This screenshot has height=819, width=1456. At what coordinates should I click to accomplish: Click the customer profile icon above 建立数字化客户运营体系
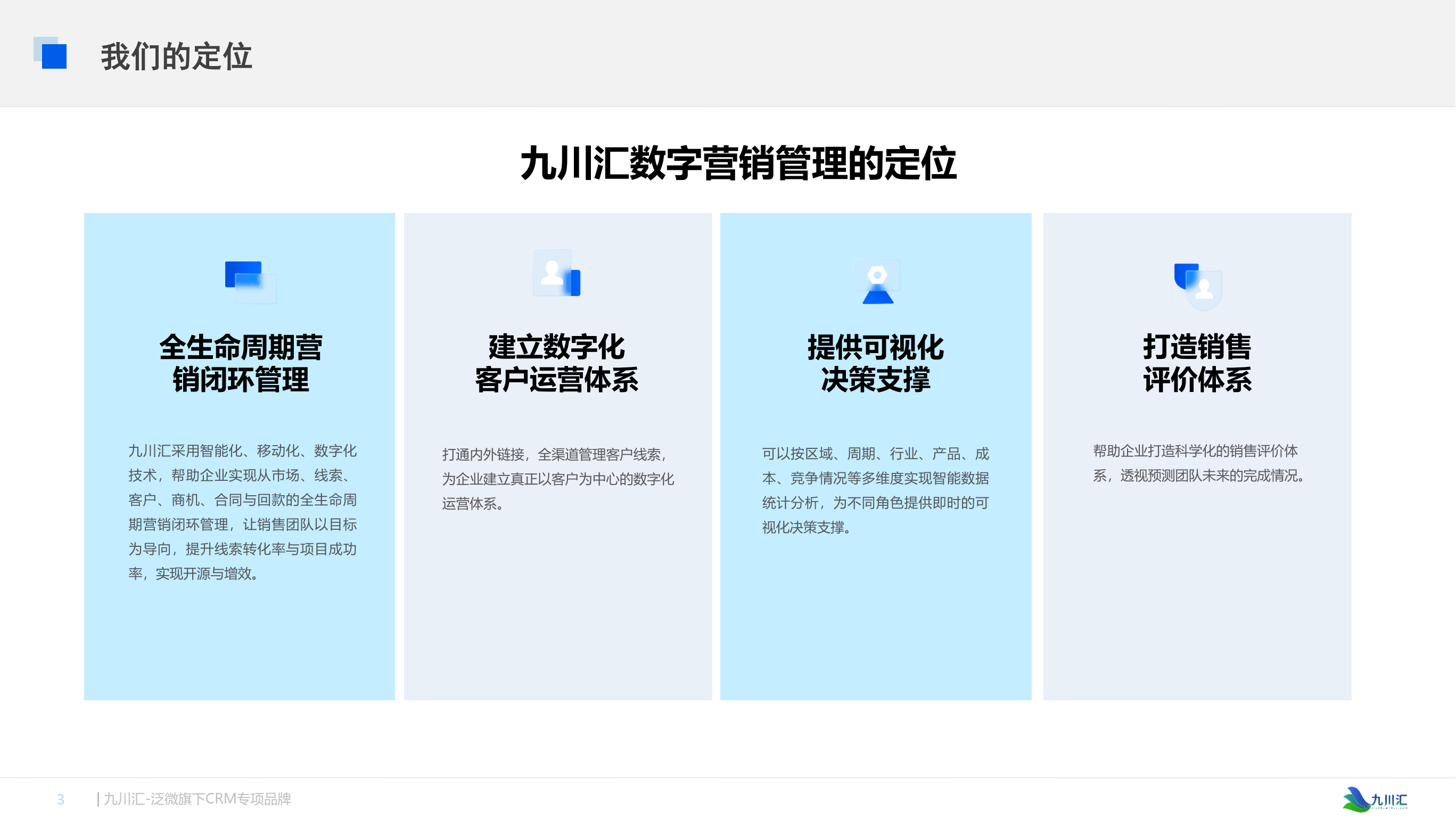pyautogui.click(x=557, y=273)
